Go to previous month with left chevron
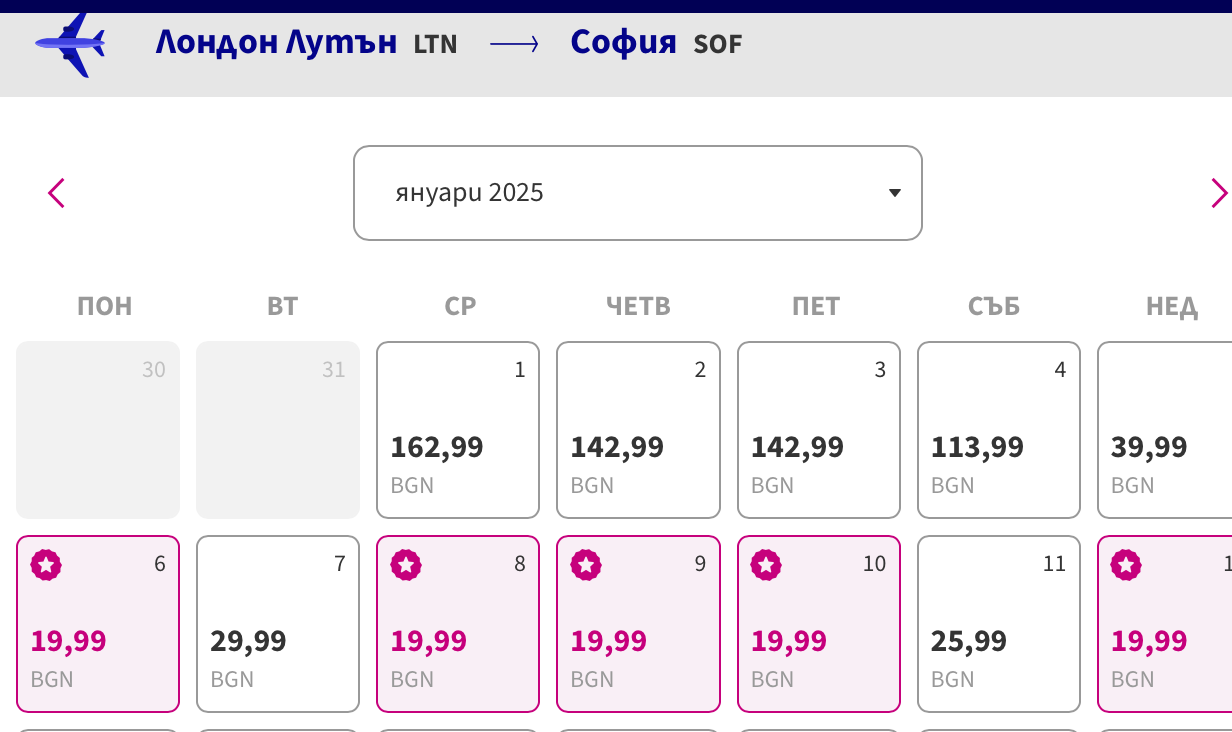This screenshot has height=732, width=1232. tap(56, 193)
